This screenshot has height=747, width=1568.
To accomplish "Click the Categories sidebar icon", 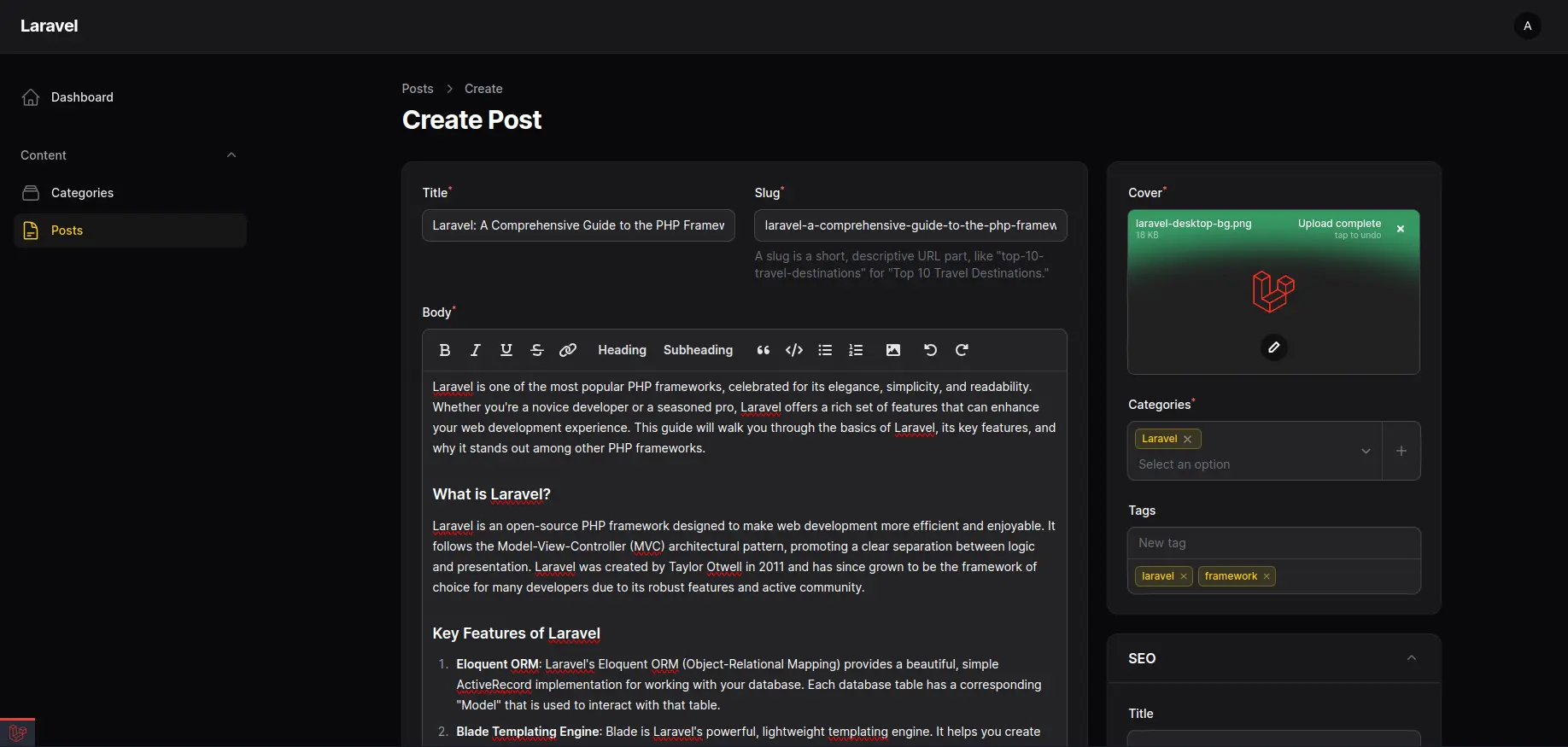I will 31,193.
